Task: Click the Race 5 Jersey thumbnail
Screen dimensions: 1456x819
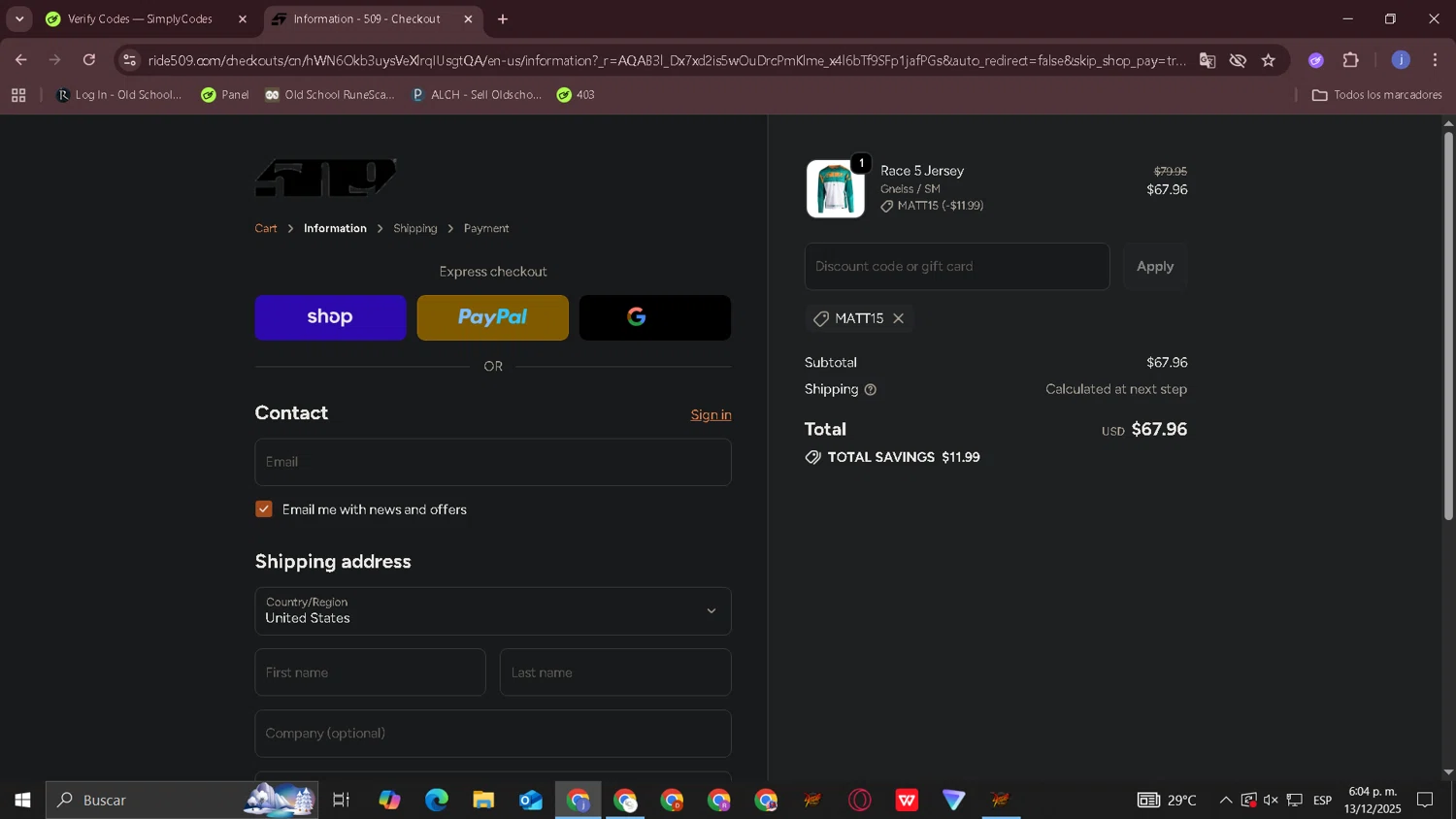Action: coord(836,188)
